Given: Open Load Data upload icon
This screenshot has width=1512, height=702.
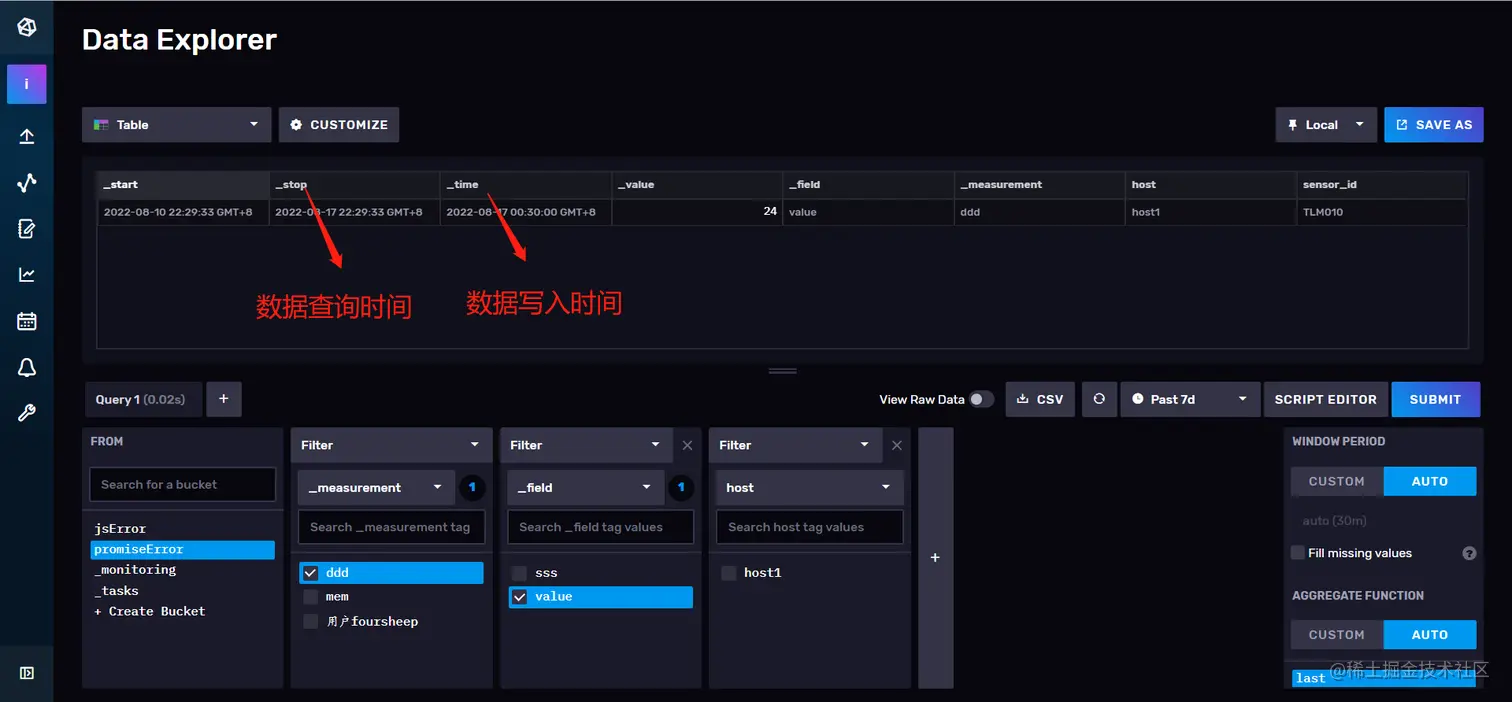Looking at the screenshot, I should click(x=27, y=137).
